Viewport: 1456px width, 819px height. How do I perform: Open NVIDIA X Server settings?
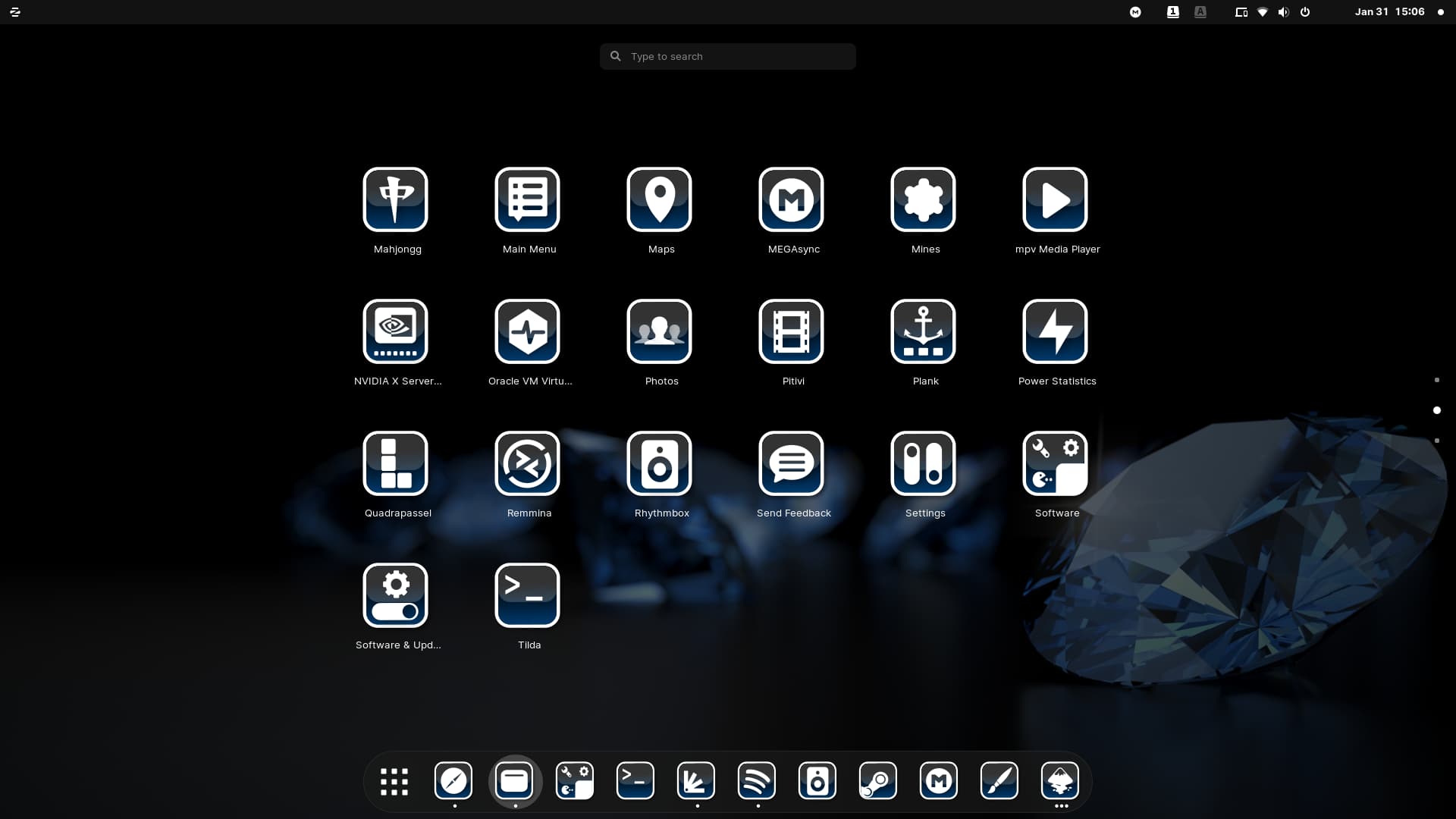[396, 331]
